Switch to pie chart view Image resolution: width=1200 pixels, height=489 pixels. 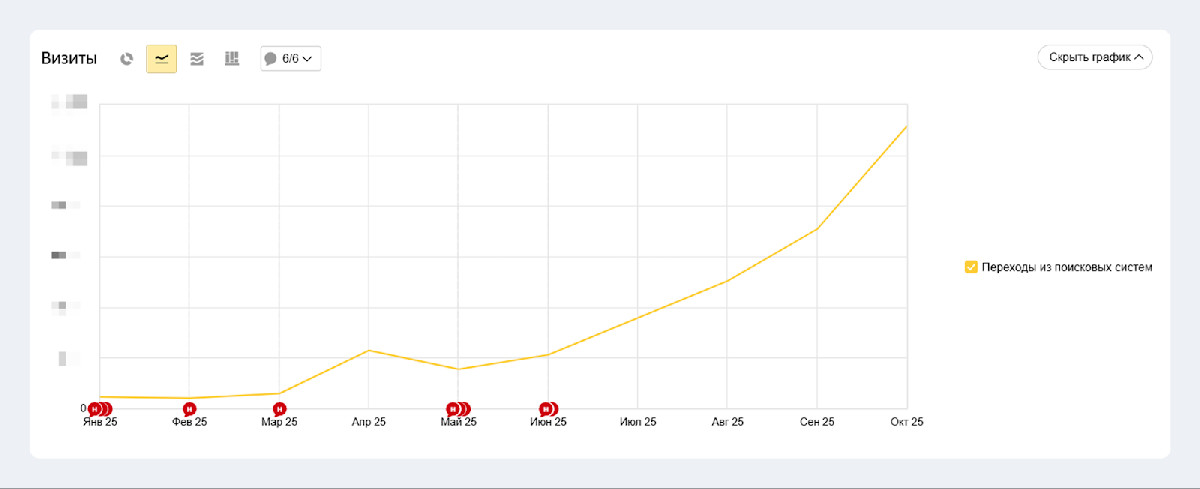click(x=126, y=59)
